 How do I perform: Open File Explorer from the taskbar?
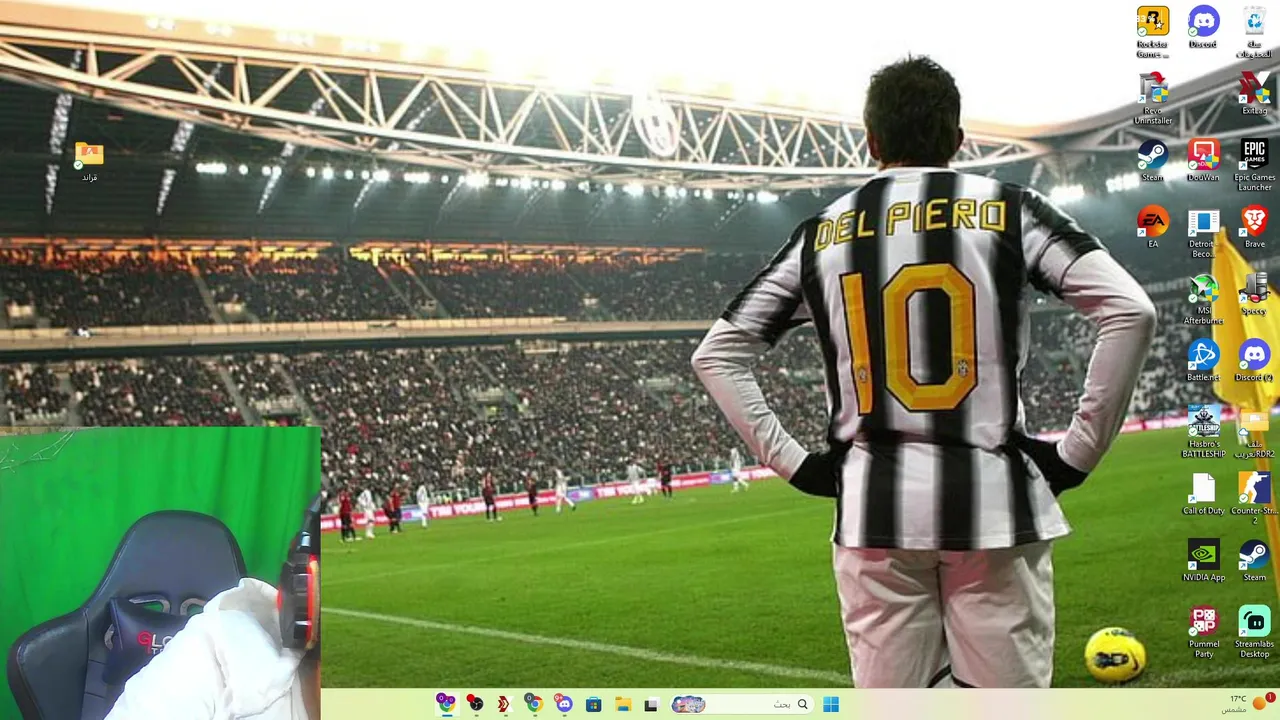click(x=622, y=704)
